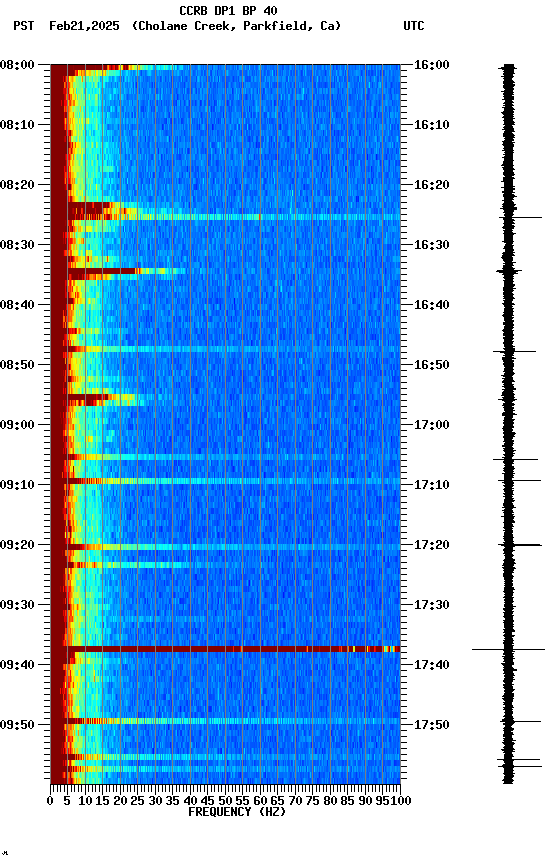Click the broadband dark red event band near 09:37
This screenshot has height=864, width=552.
point(225,649)
